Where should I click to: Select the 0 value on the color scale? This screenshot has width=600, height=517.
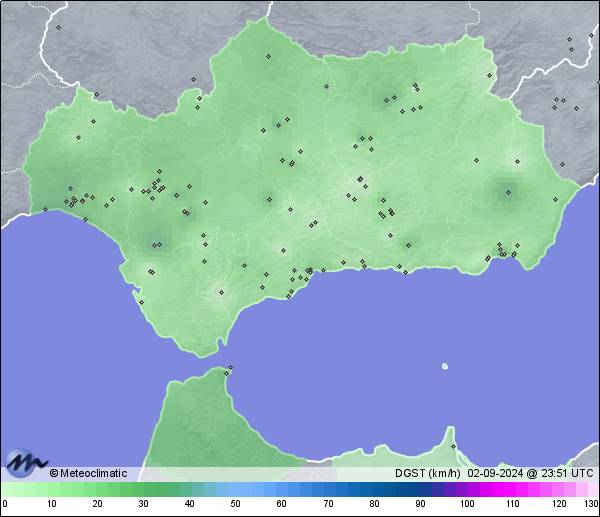coord(5,503)
